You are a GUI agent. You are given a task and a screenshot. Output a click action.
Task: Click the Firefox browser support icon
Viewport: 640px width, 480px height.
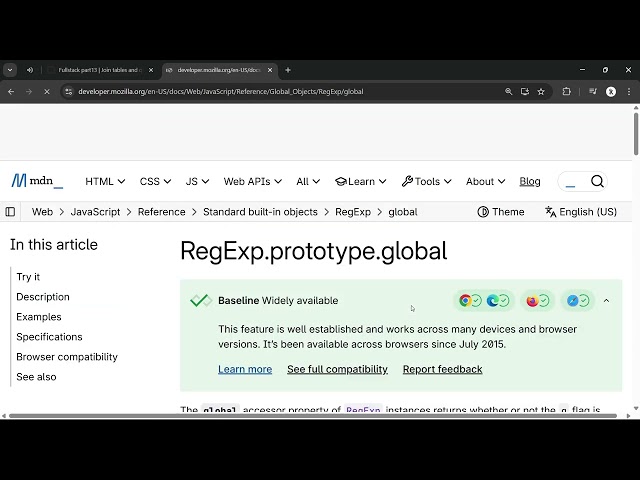click(532, 300)
